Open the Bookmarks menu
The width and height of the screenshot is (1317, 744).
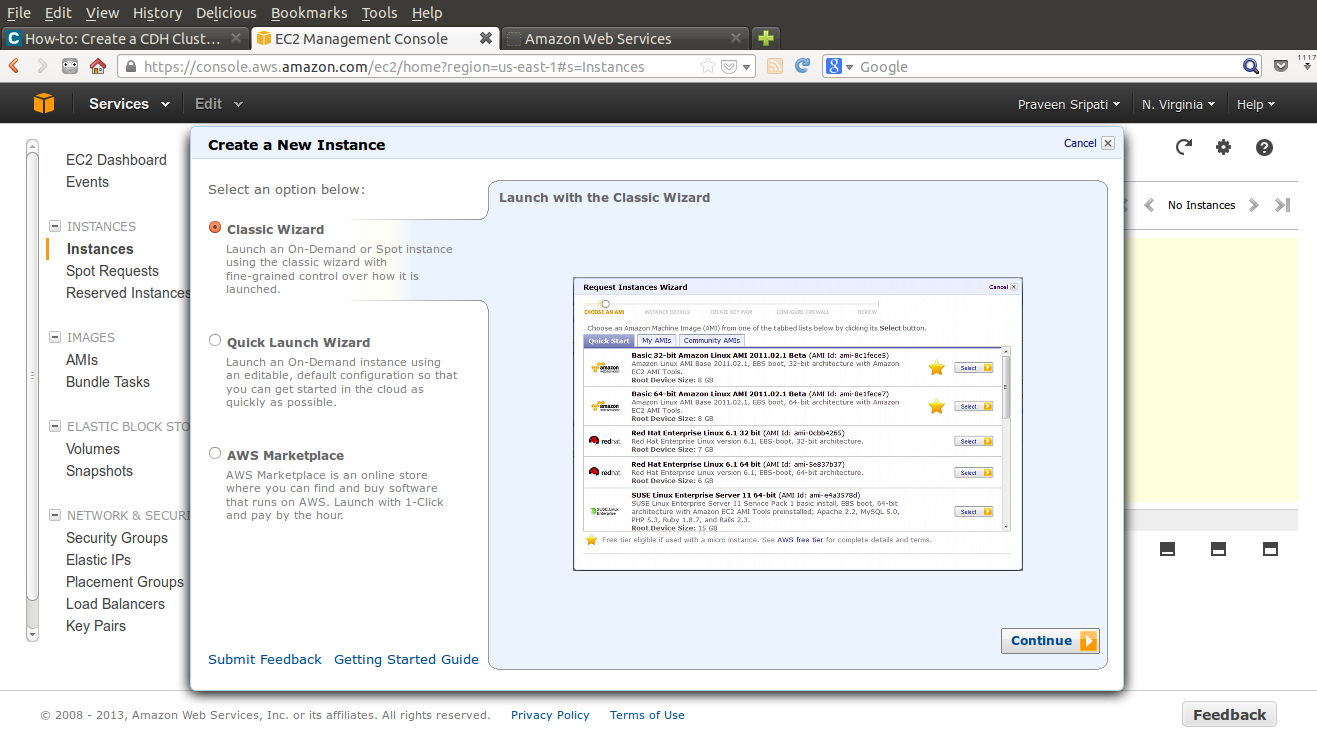[309, 13]
